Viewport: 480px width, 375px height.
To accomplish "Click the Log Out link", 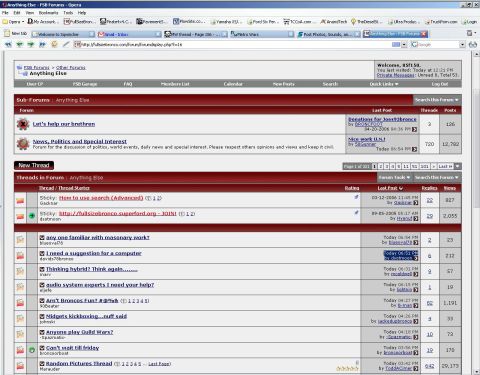I will (x=440, y=84).
